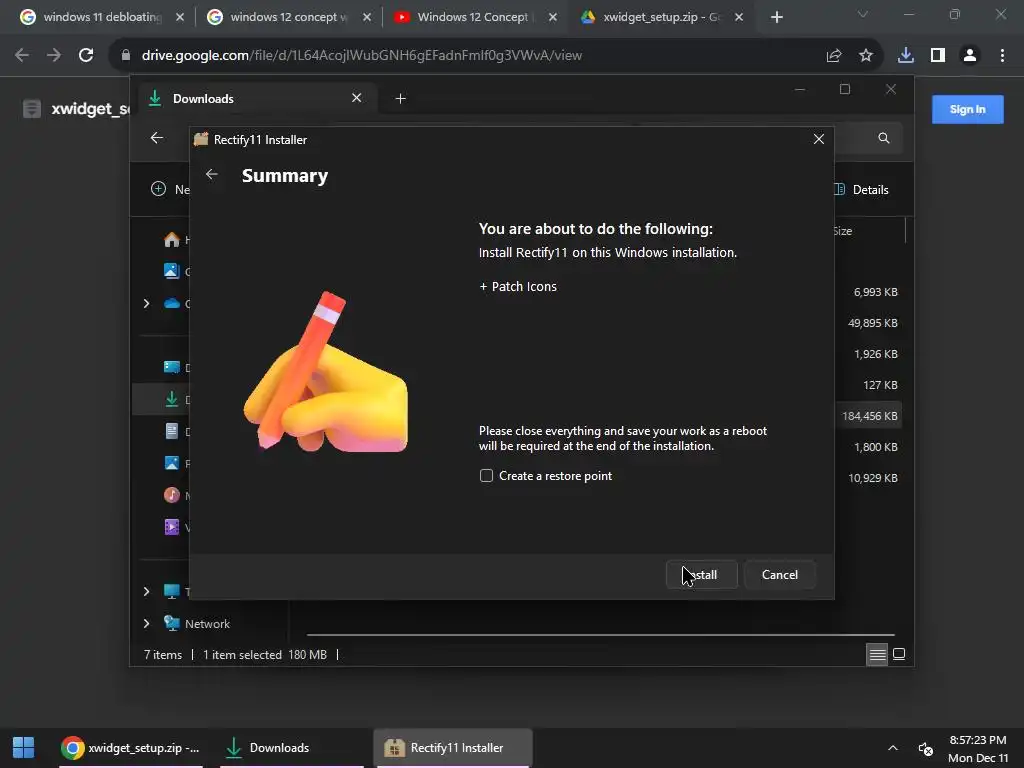
Task: Activate Chrome xwidget_setup.zip taskbar item
Action: click(x=131, y=748)
